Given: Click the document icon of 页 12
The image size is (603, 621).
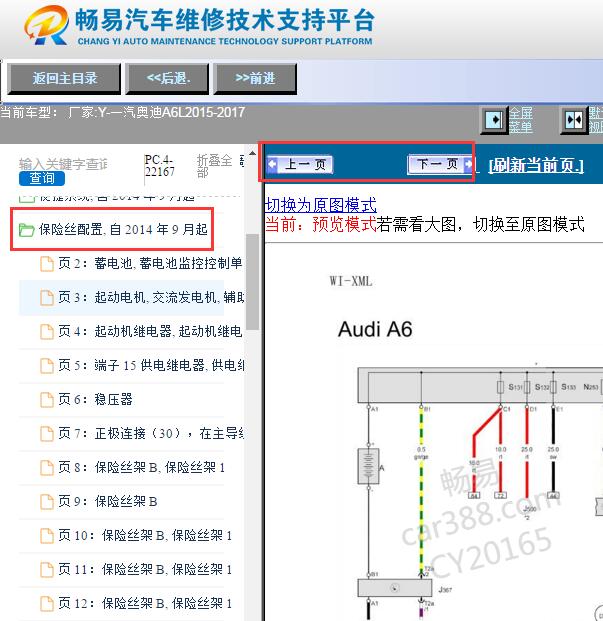Looking at the screenshot, I should click(47, 604).
